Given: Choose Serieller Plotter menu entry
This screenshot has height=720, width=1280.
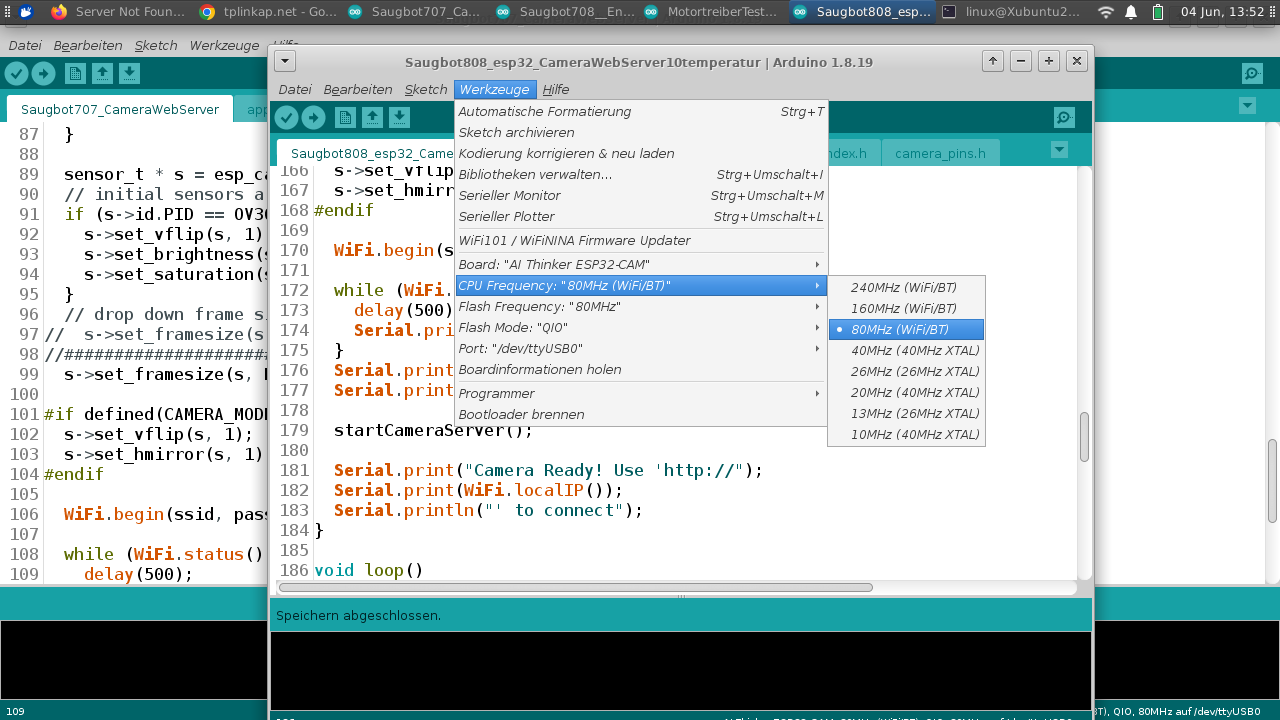Looking at the screenshot, I should tap(641, 216).
